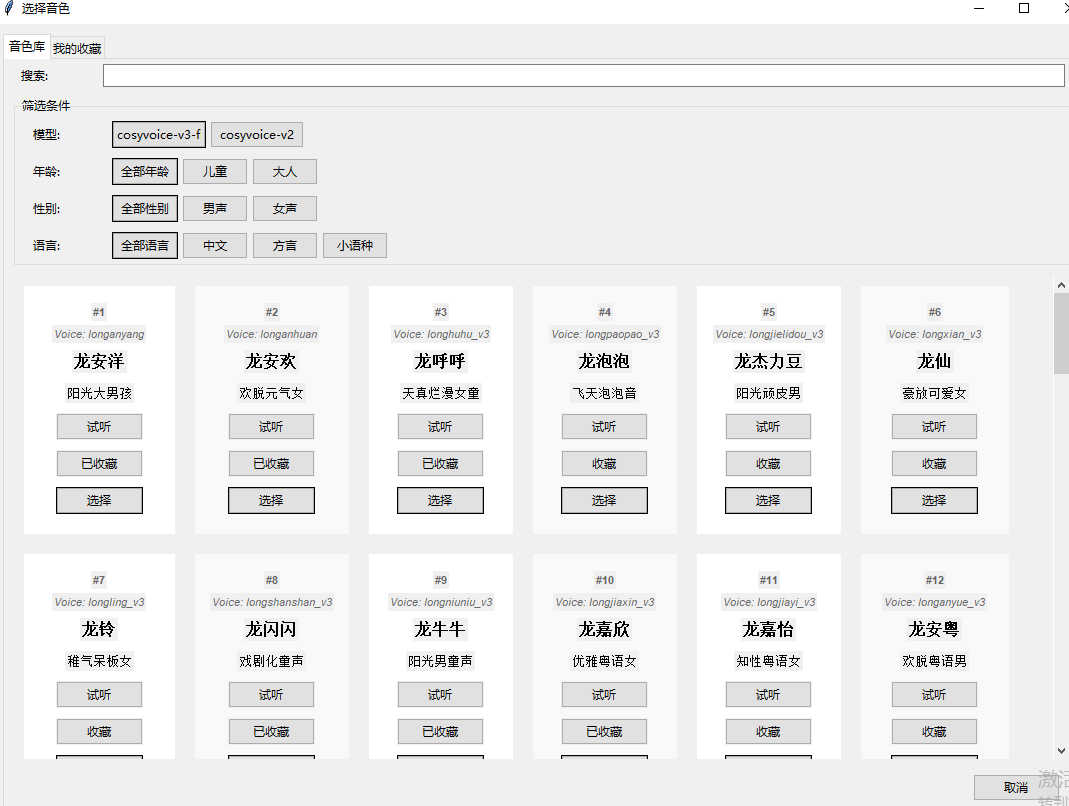1069x806 pixels.
Task: Filter by 儿童 age
Action: (215, 172)
